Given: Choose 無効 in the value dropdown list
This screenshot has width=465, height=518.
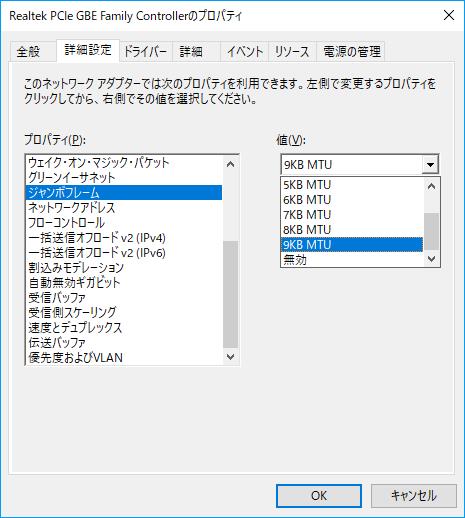Looking at the screenshot, I should pyautogui.click(x=352, y=259).
